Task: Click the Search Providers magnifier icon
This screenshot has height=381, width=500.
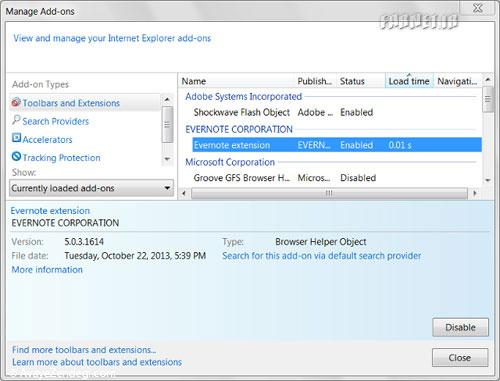Action: pyautogui.click(x=16, y=120)
